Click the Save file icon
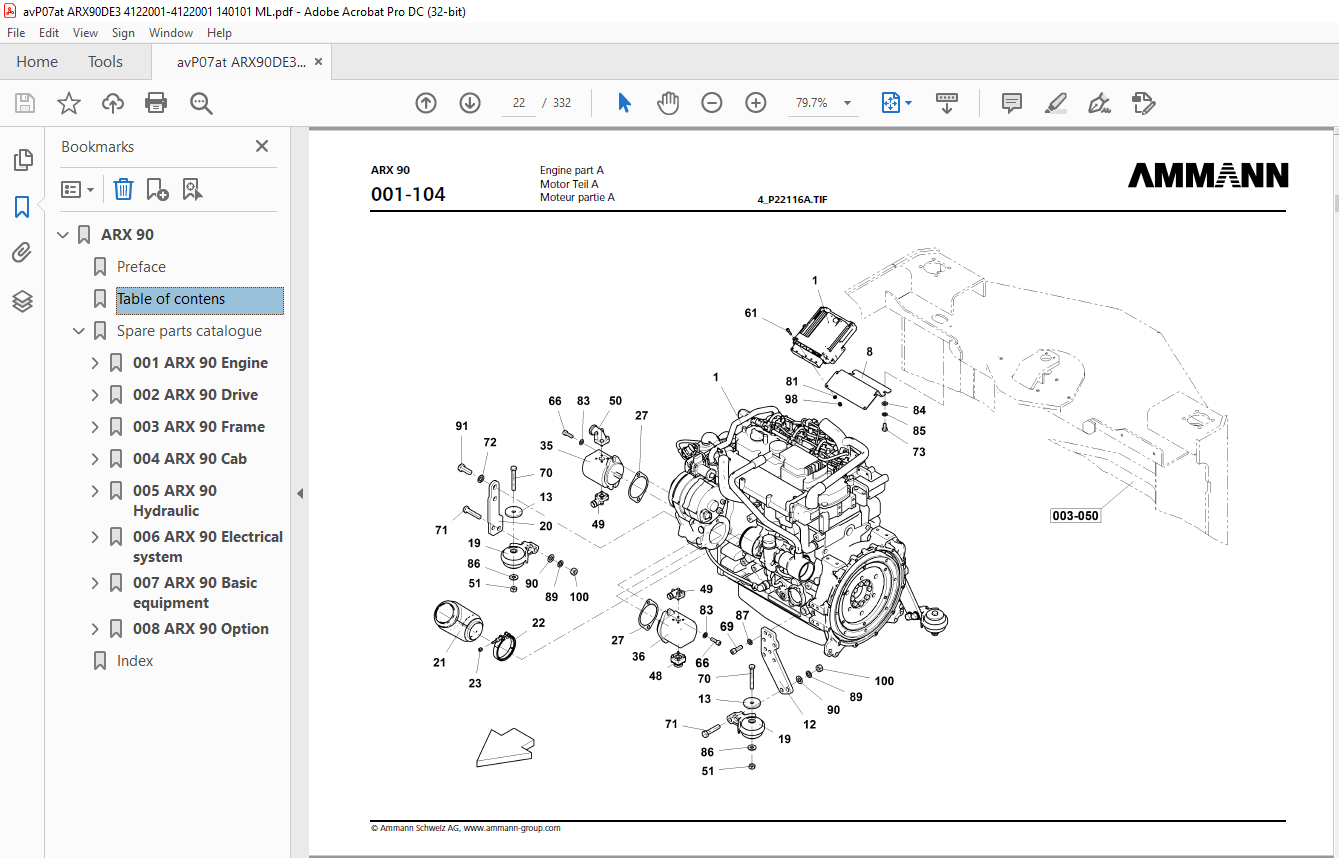The height and width of the screenshot is (858, 1339). click(x=25, y=103)
